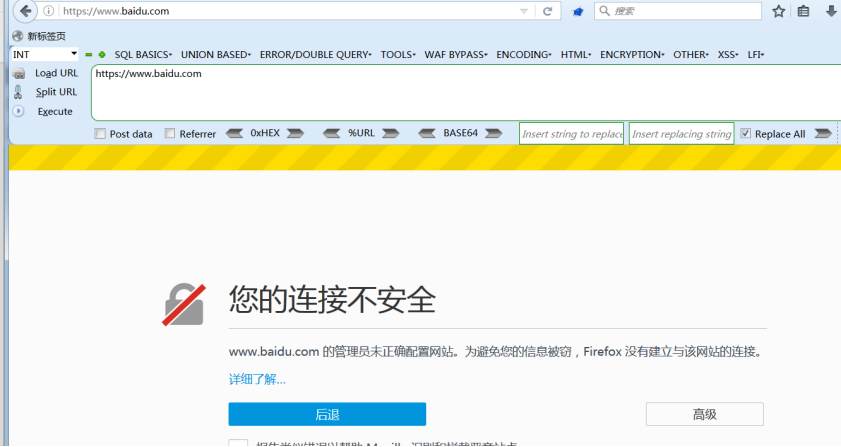Image resolution: width=841 pixels, height=447 pixels.
Task: Expand XSS dropdown menu
Action: pos(728,55)
